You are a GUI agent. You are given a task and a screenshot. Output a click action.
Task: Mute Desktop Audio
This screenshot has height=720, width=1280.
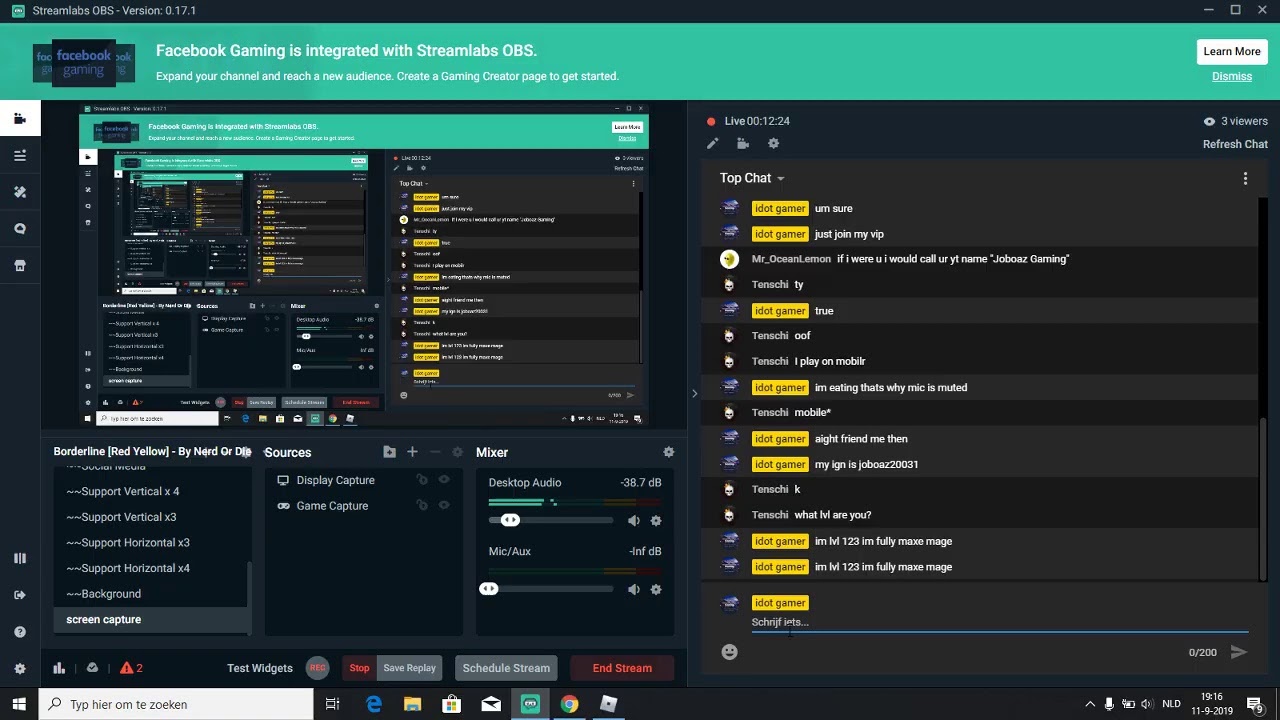tap(634, 521)
